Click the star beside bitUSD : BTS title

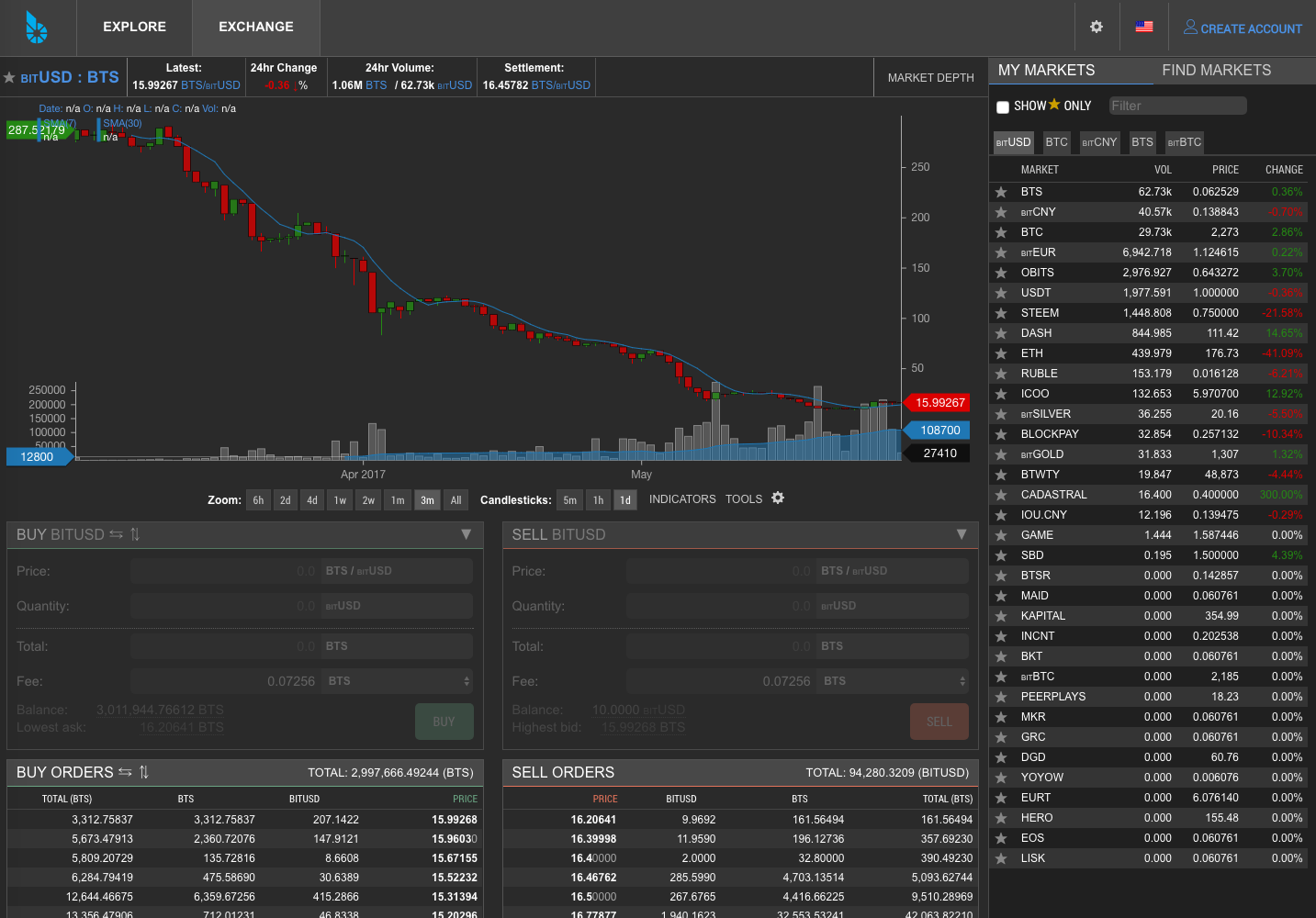[9, 78]
